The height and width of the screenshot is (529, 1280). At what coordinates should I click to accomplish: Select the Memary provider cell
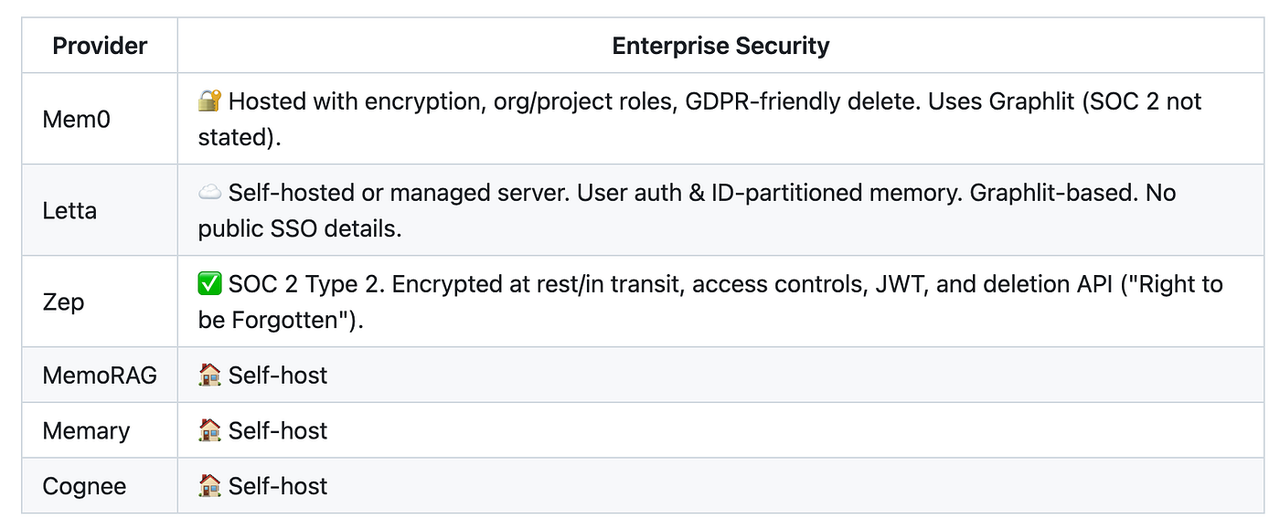(86, 431)
